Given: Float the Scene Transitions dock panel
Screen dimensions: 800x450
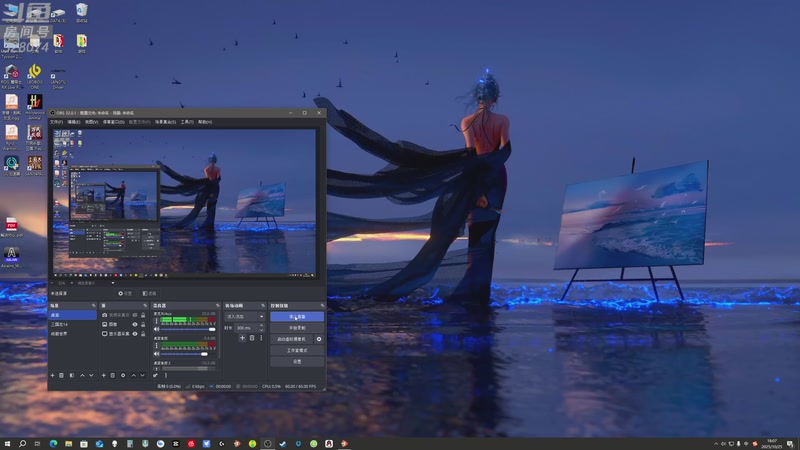Looking at the screenshot, I should click(263, 306).
